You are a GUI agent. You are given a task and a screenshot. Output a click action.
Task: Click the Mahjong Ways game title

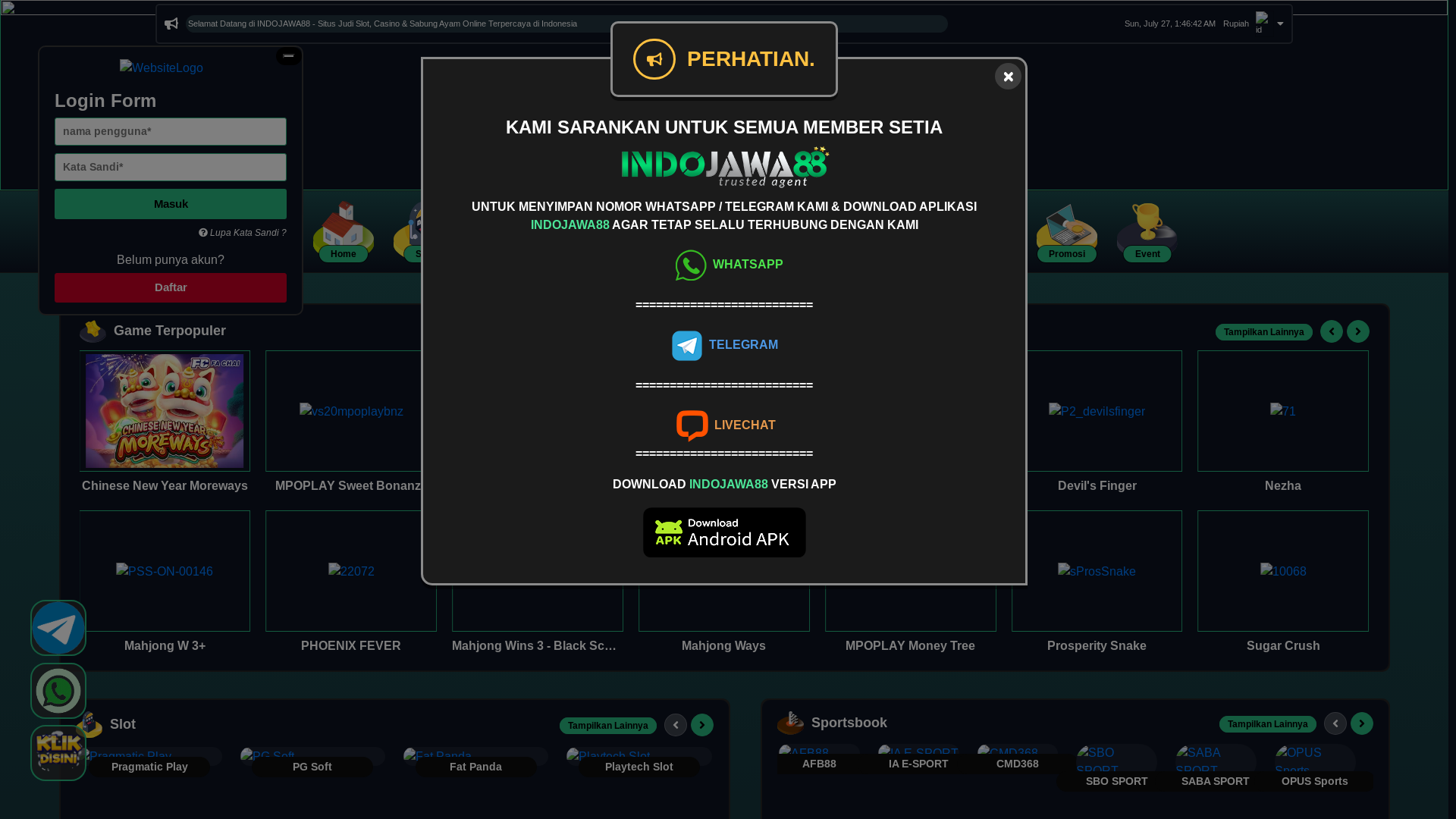723,646
